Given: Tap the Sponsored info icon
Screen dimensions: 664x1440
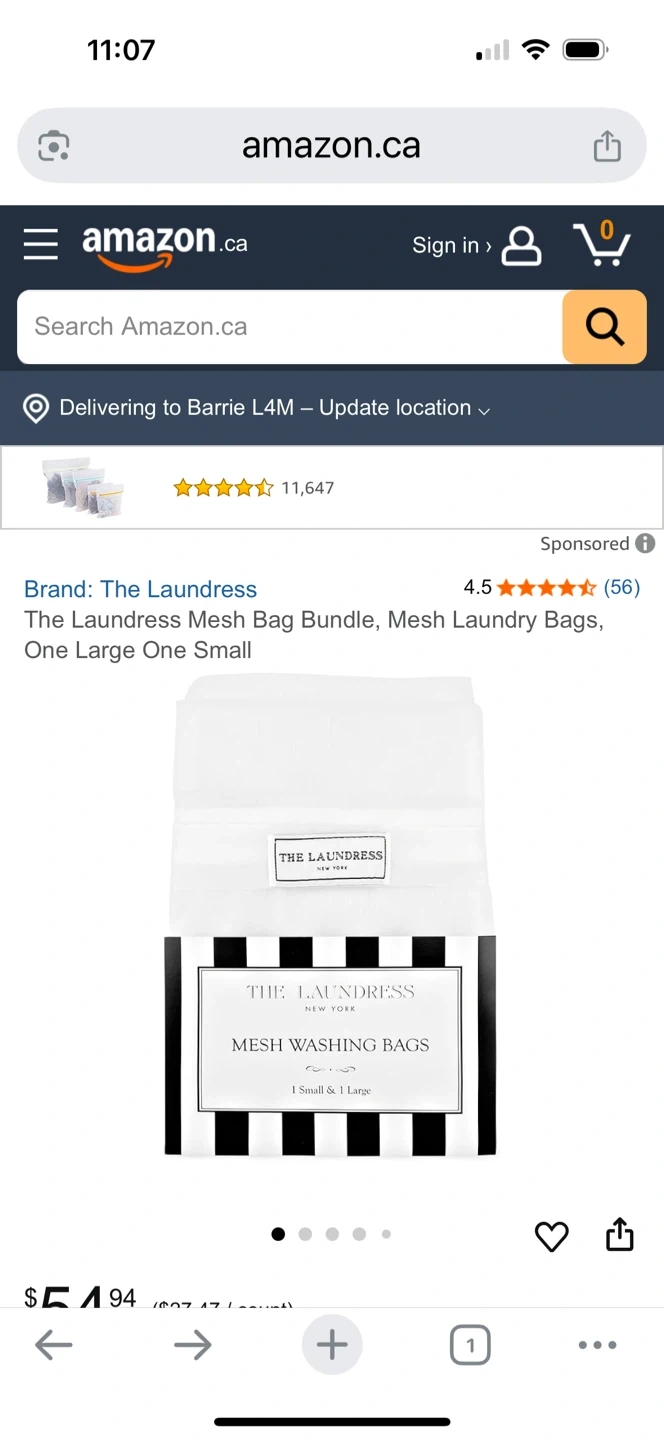Looking at the screenshot, I should click(646, 543).
